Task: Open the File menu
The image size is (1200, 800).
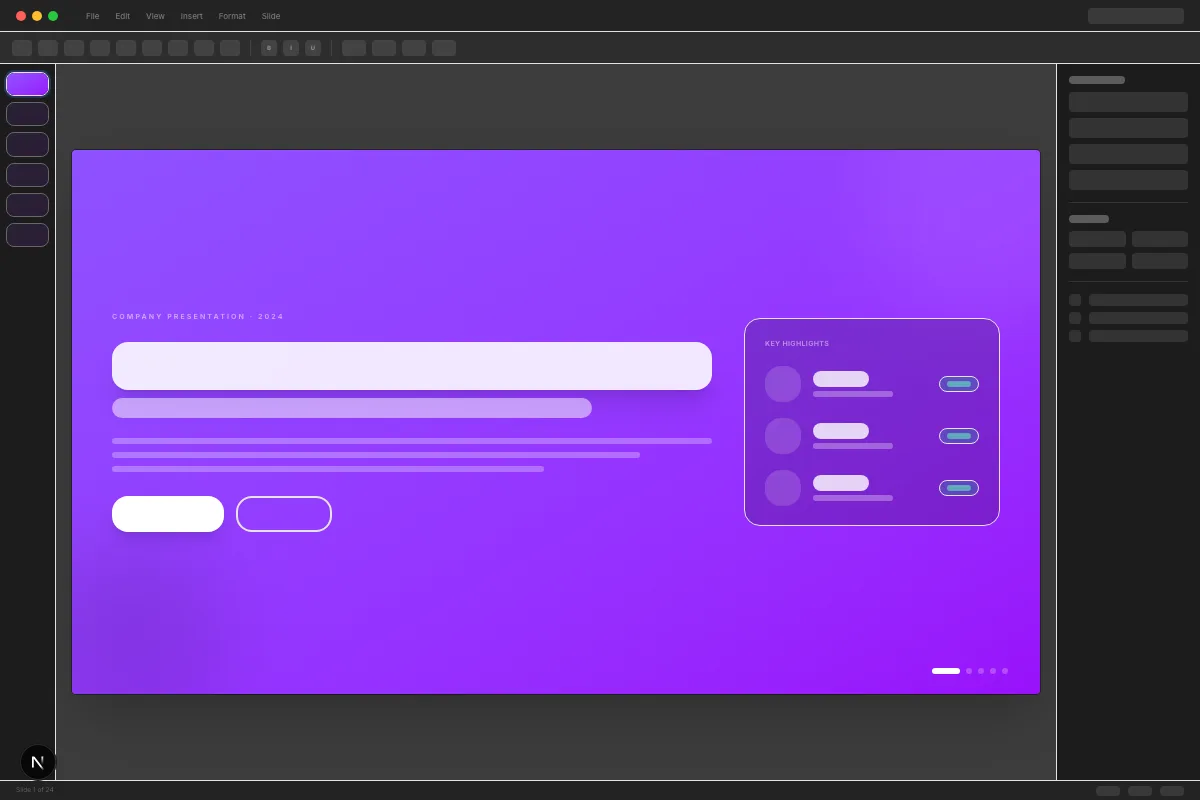Action: point(92,16)
